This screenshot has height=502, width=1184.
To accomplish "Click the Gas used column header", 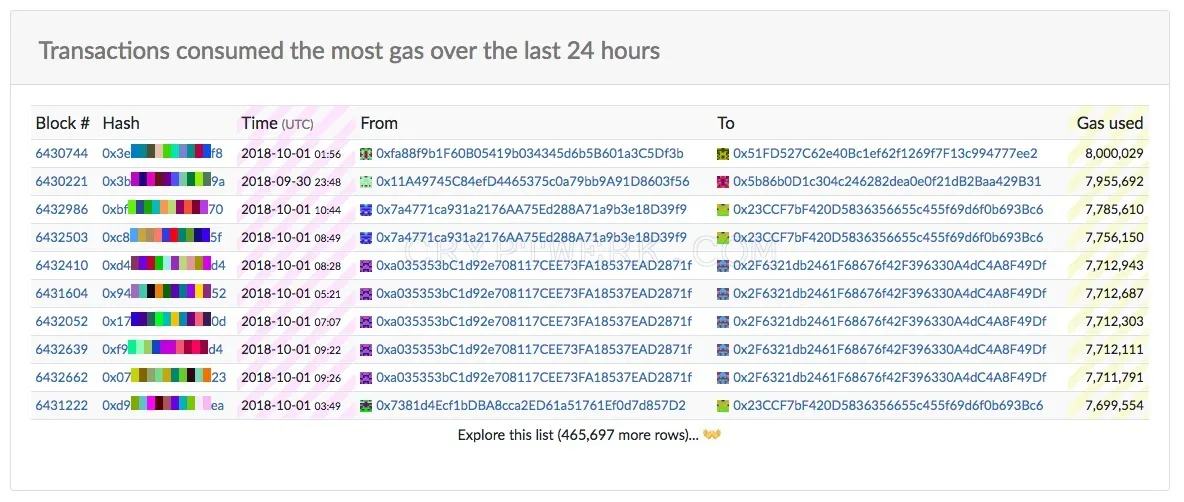I will point(1110,123).
